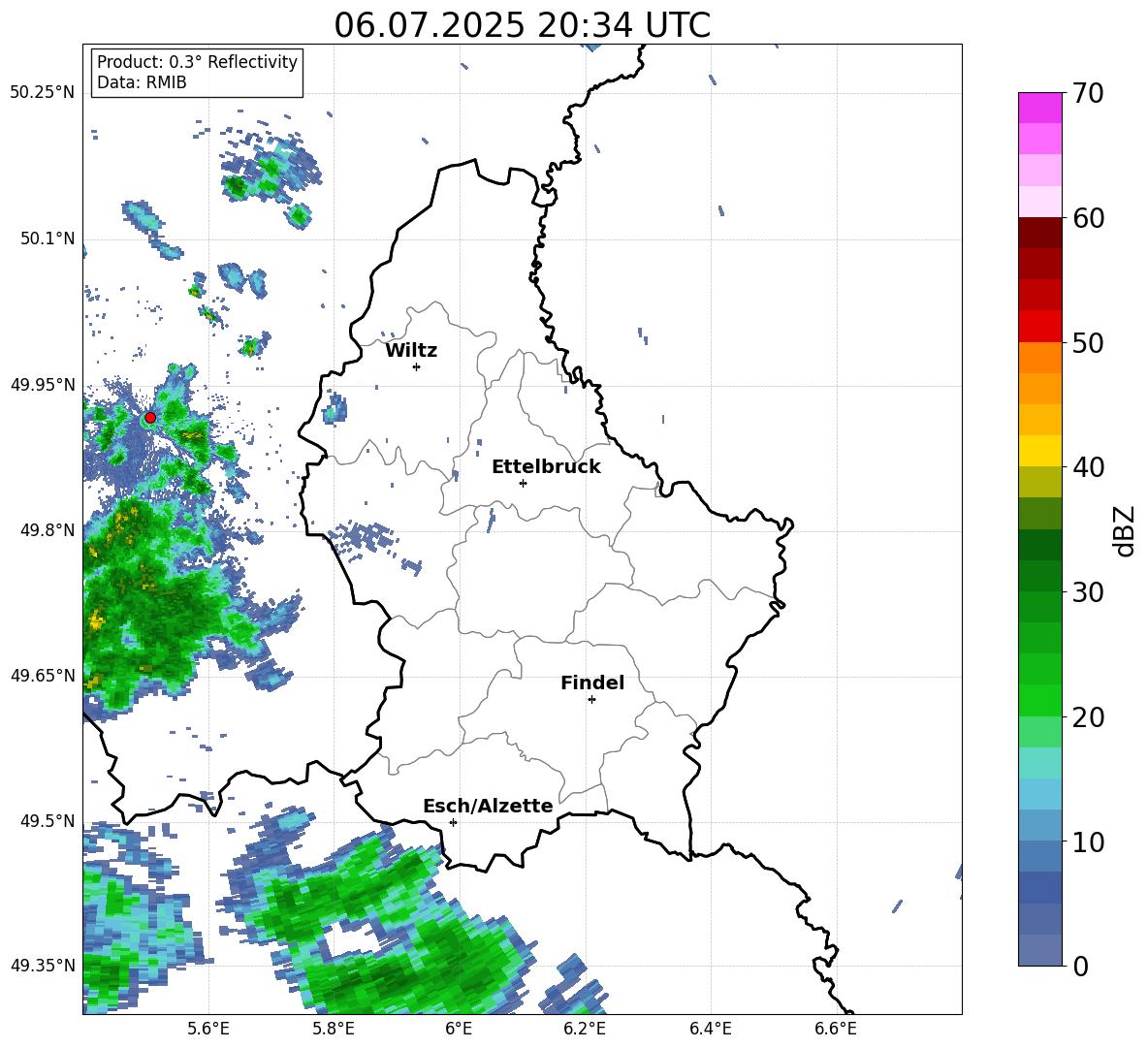Click the Wiltz city label
The height and width of the screenshot is (1048, 1148).
411,351
